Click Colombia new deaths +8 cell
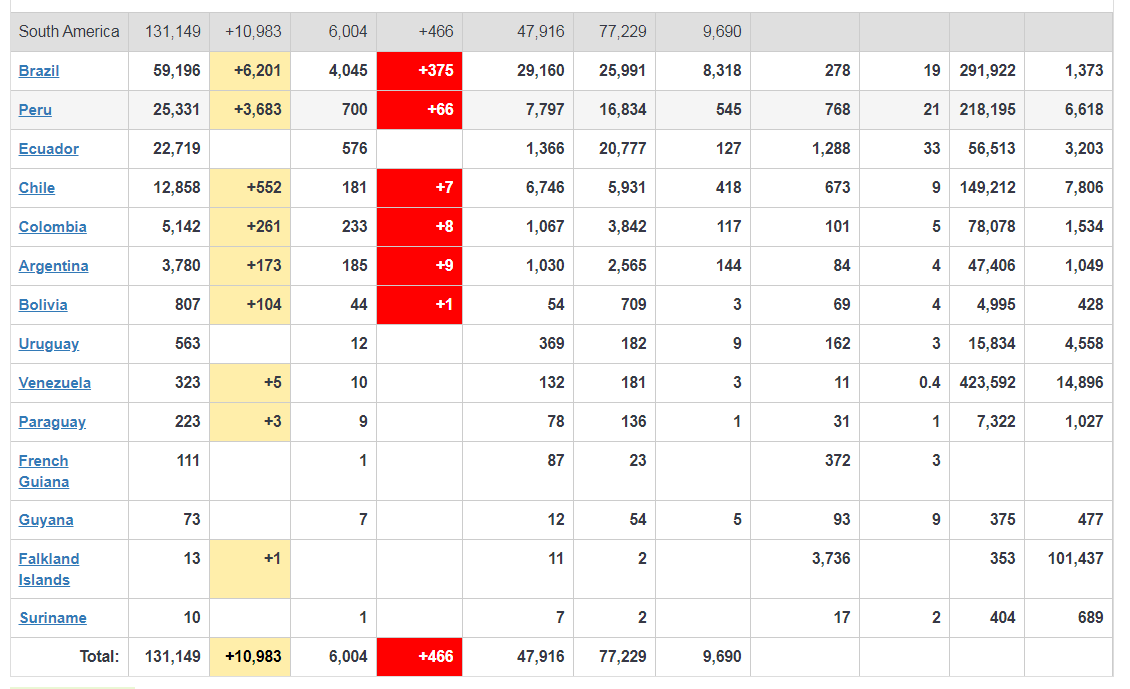Viewport: 1130px width, 689px height. (x=419, y=226)
